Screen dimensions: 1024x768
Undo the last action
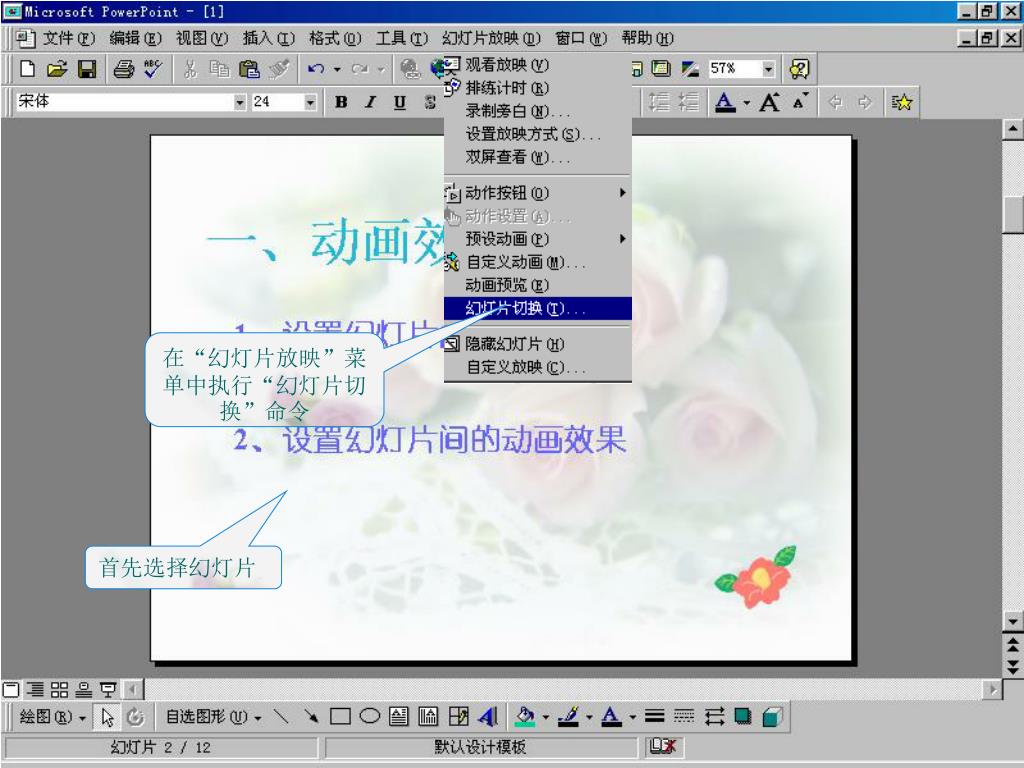coord(316,69)
